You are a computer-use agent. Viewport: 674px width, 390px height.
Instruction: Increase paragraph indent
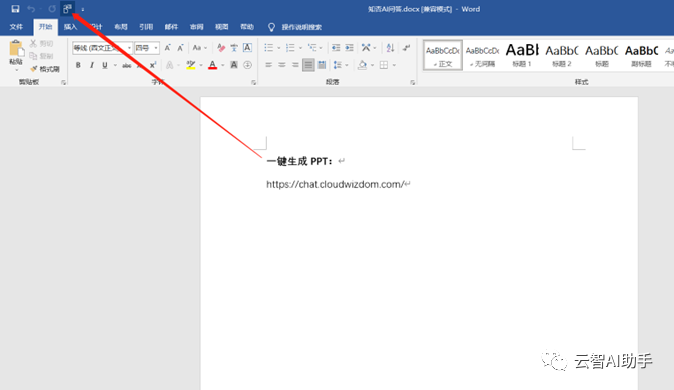[x=349, y=47]
